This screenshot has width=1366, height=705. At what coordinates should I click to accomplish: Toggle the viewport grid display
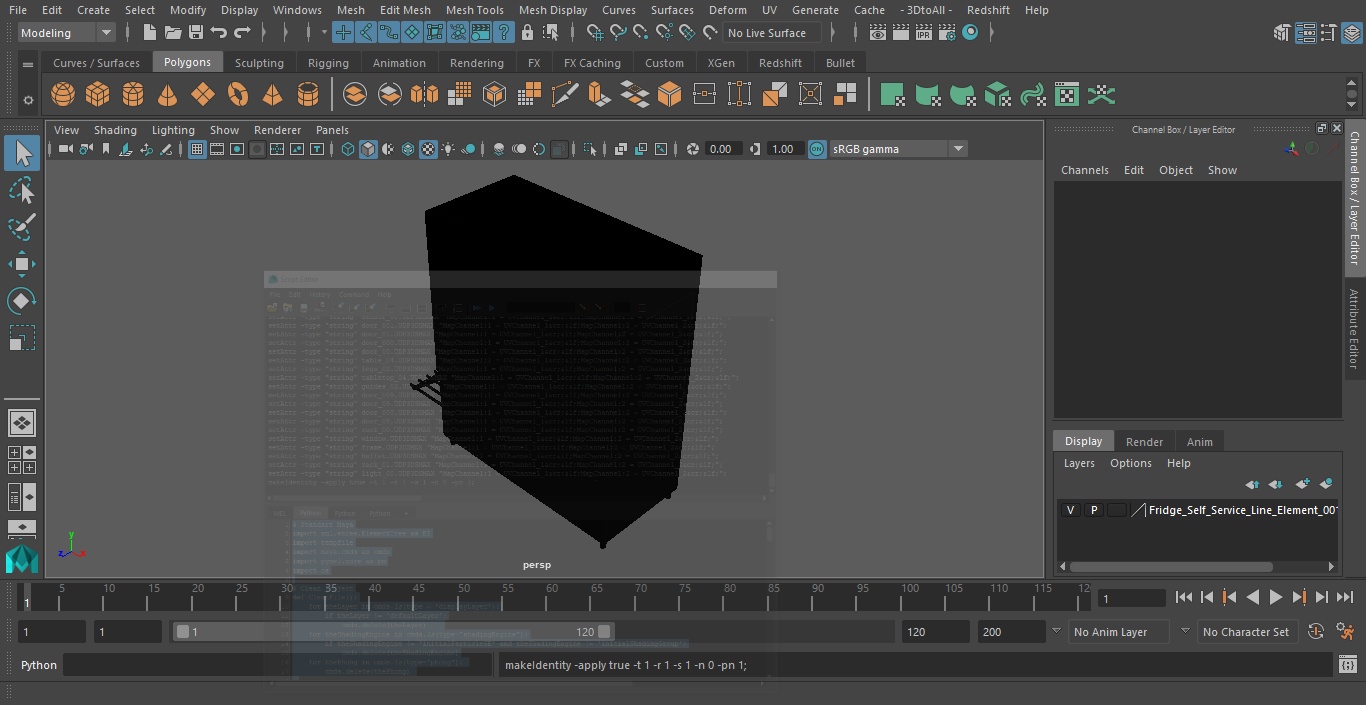pos(197,149)
